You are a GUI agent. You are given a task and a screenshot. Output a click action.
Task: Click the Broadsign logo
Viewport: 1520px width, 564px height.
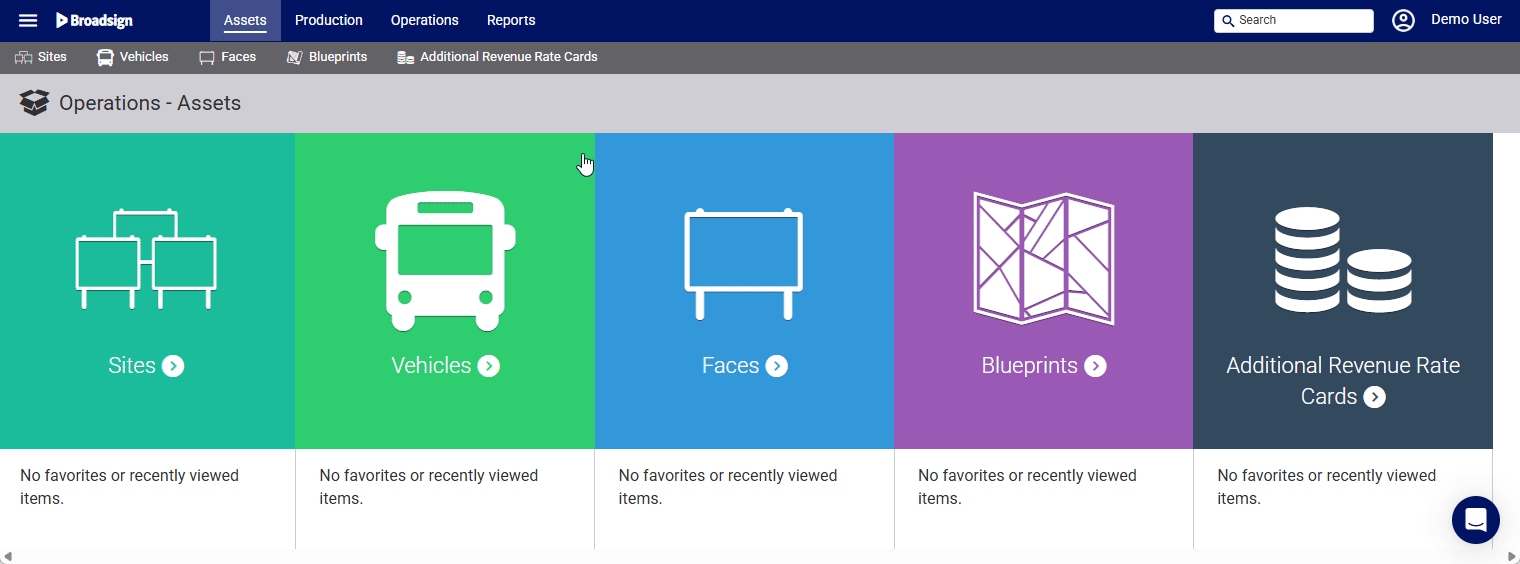tap(94, 20)
